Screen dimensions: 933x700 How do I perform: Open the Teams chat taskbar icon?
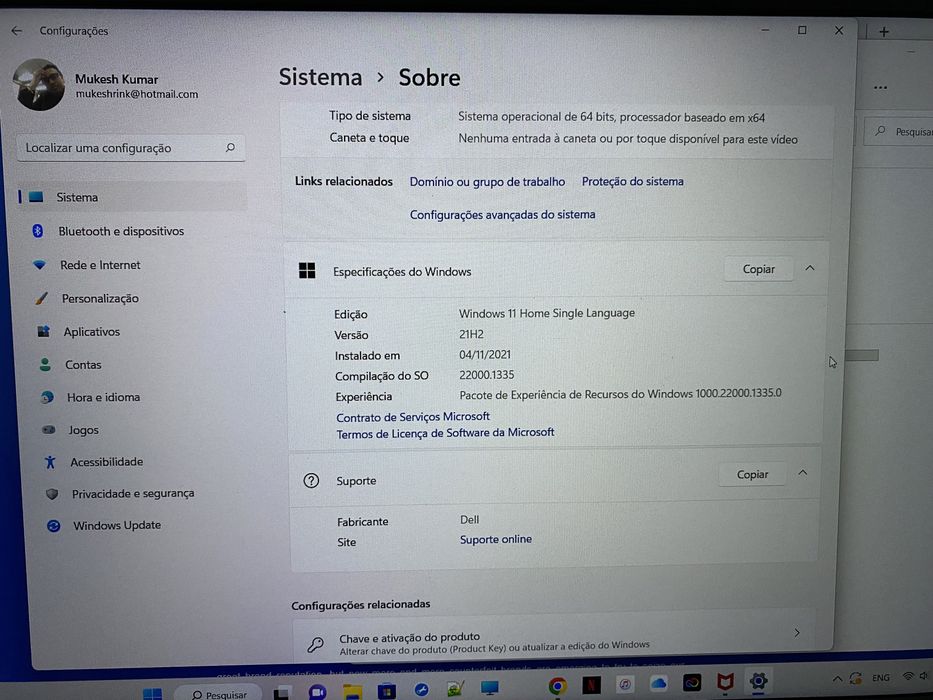pyautogui.click(x=317, y=692)
